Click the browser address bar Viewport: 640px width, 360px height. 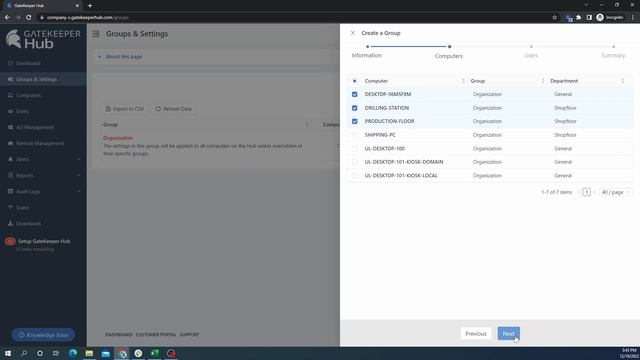[294, 18]
